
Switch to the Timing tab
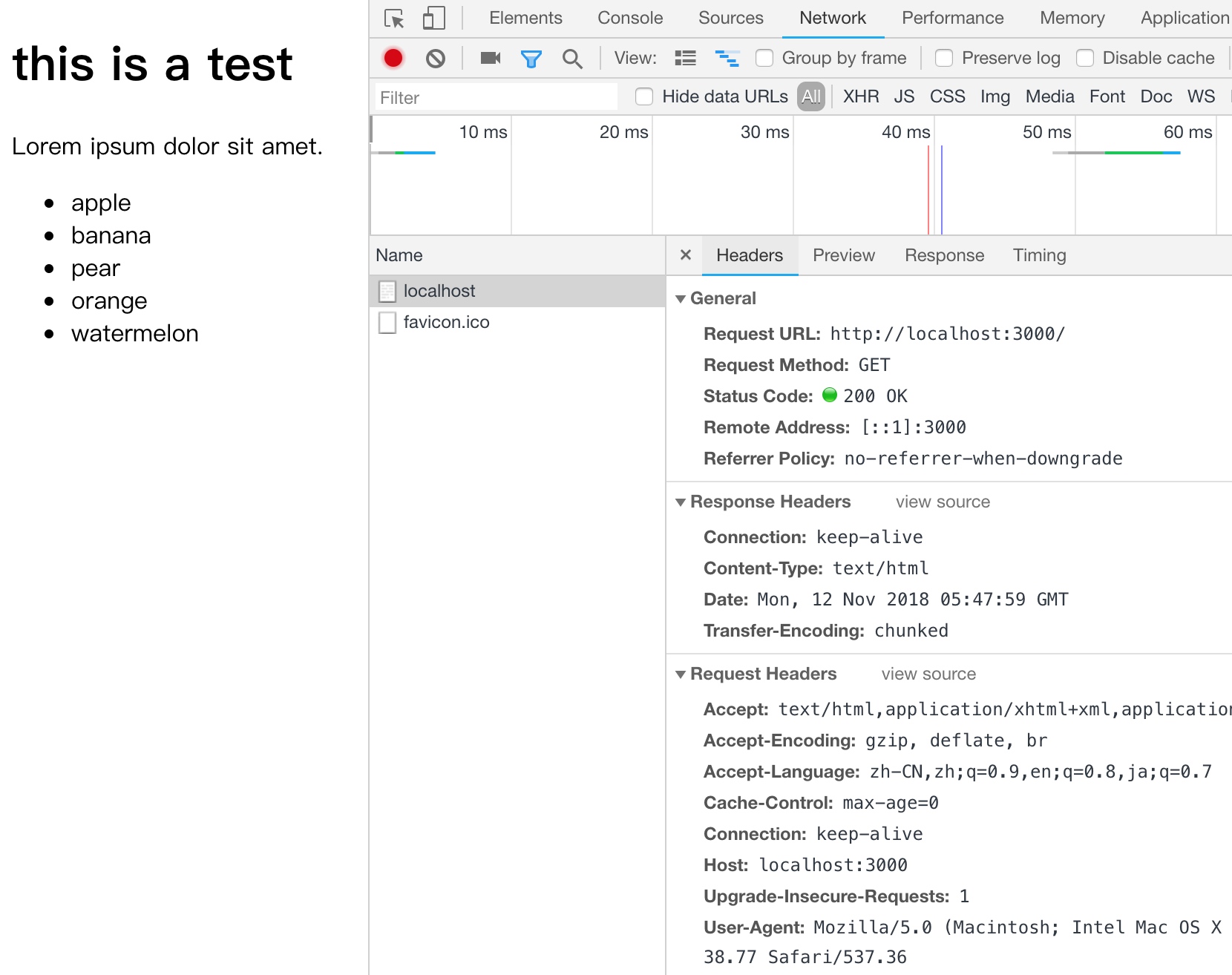click(1039, 255)
